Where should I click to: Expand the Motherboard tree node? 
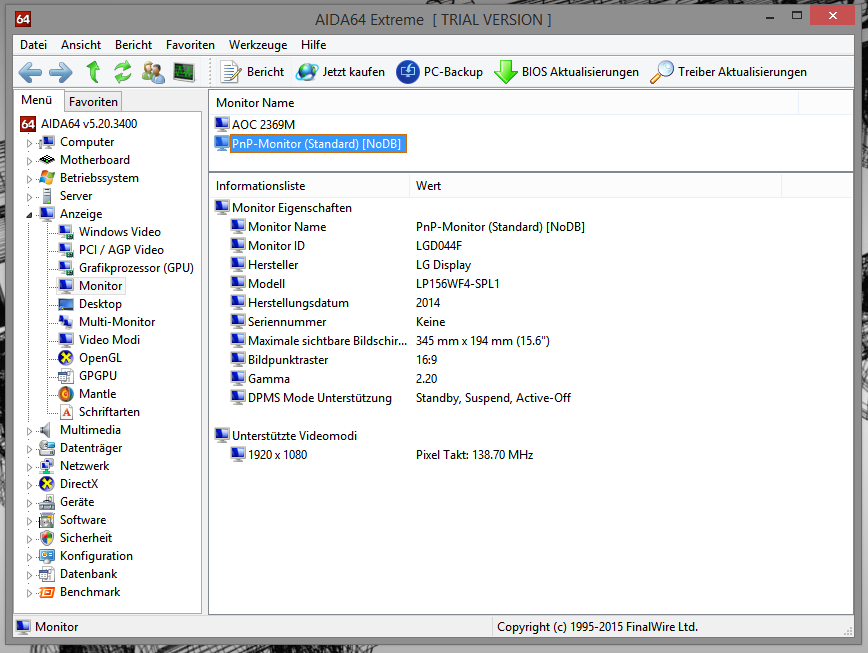point(29,161)
